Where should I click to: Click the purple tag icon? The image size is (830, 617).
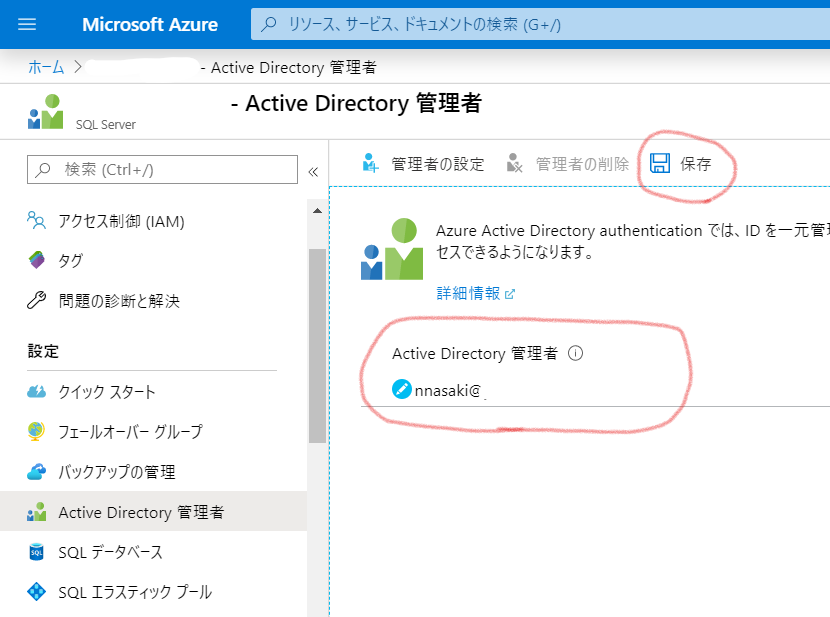37,260
